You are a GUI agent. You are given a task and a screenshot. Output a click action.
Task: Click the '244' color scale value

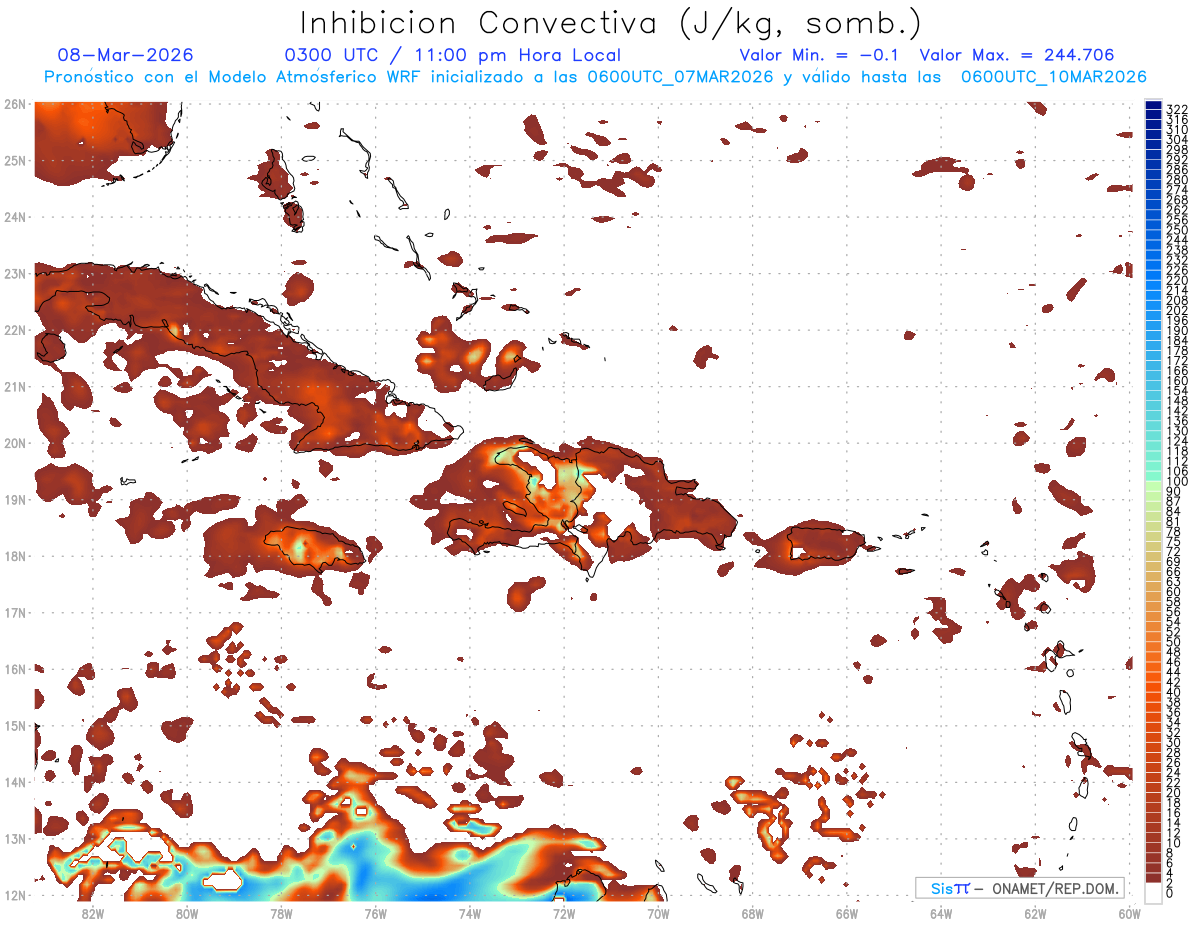click(1177, 240)
